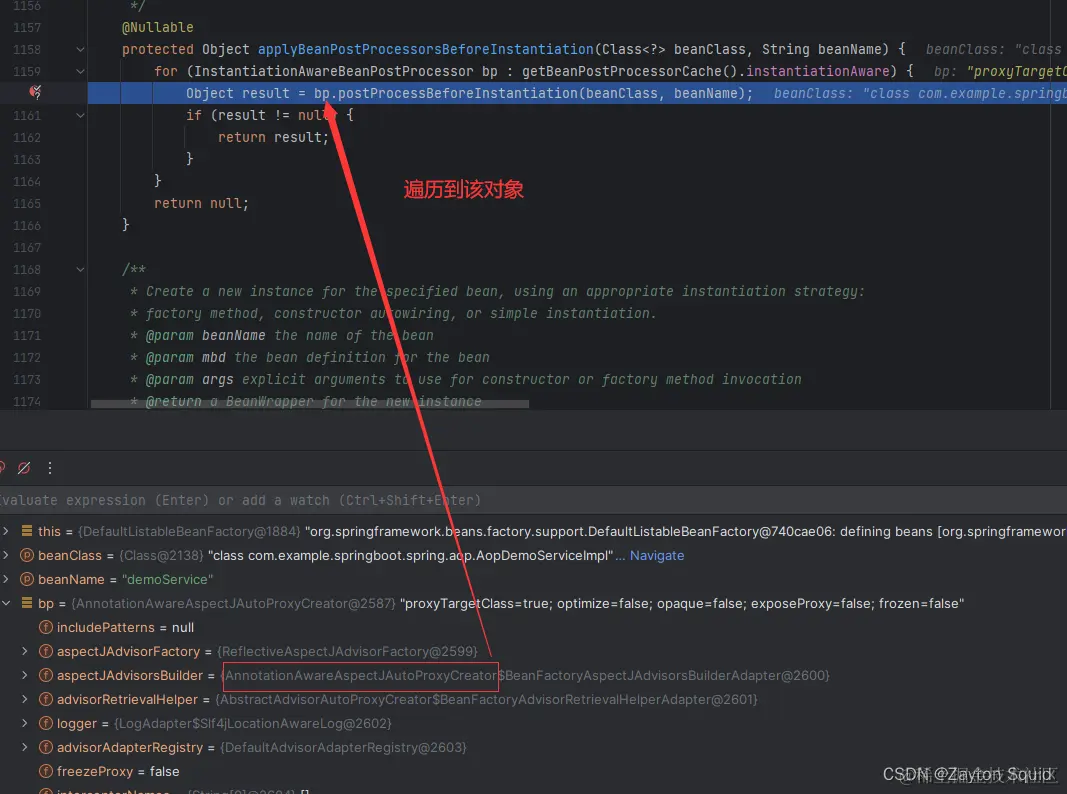Click the LogAdapter$Slf4jLocationAwareLog@2602 value

[x=252, y=723]
